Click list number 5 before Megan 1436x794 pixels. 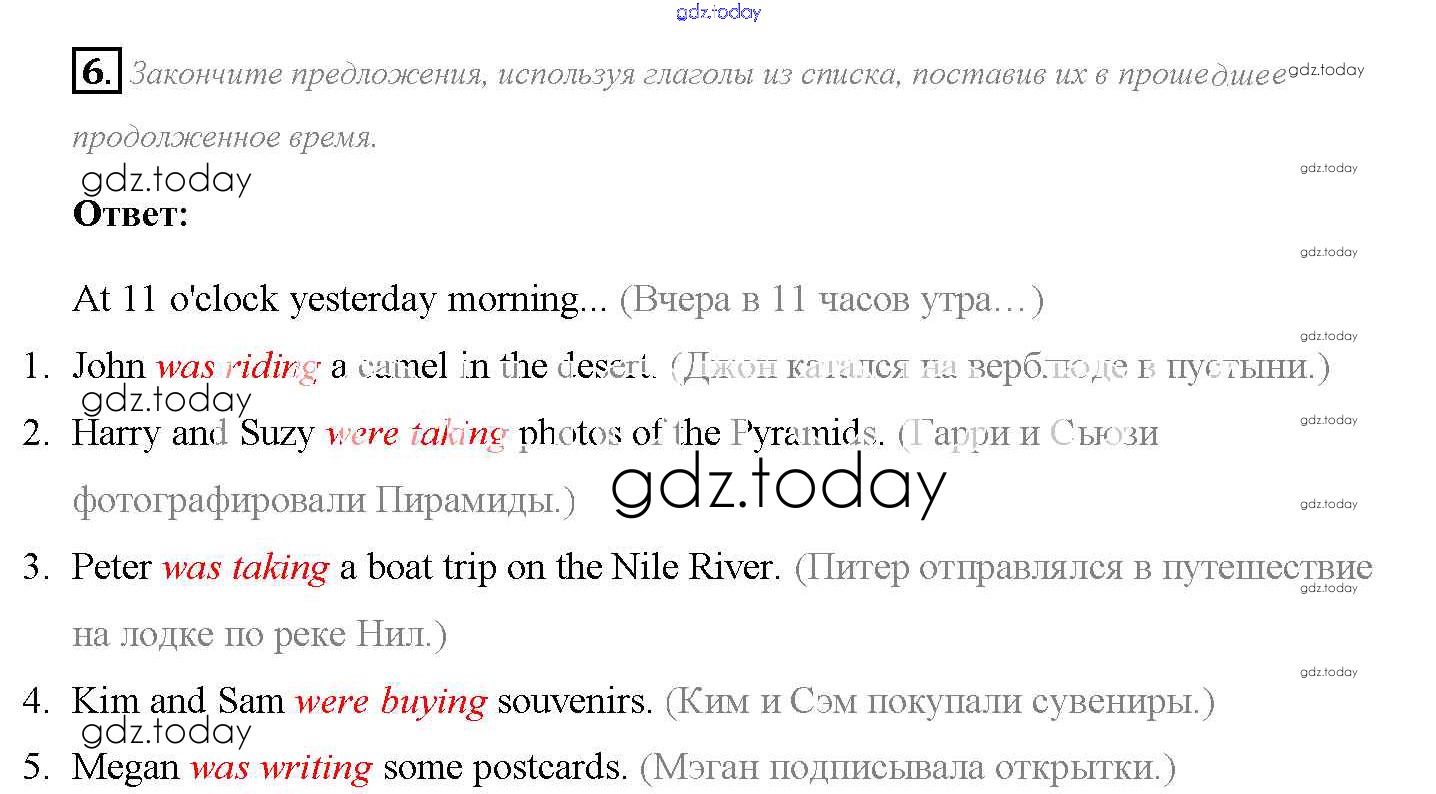(36, 768)
